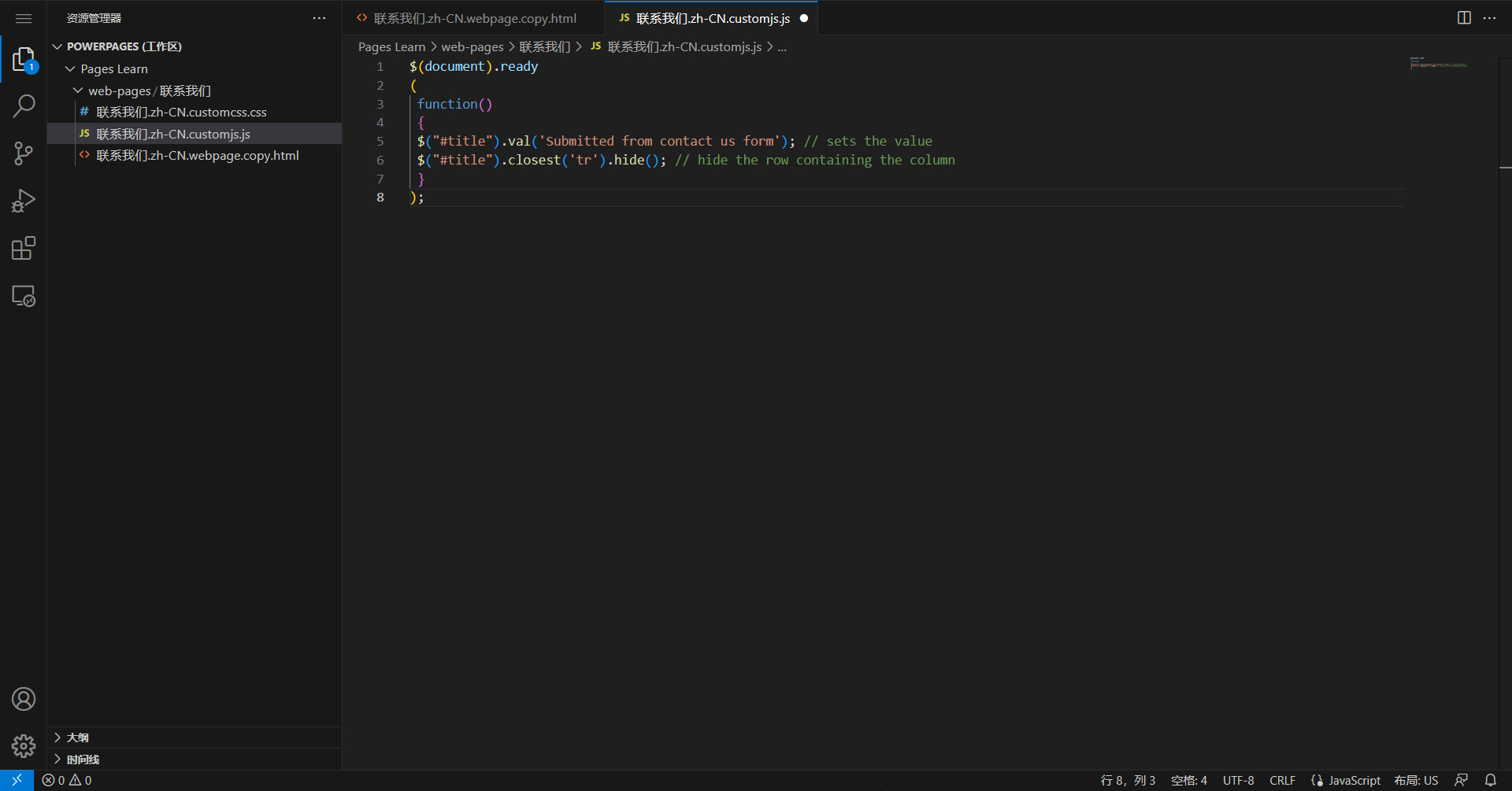This screenshot has height=791, width=1512.
Task: Expand the 大纲 outline section
Action: 195,737
